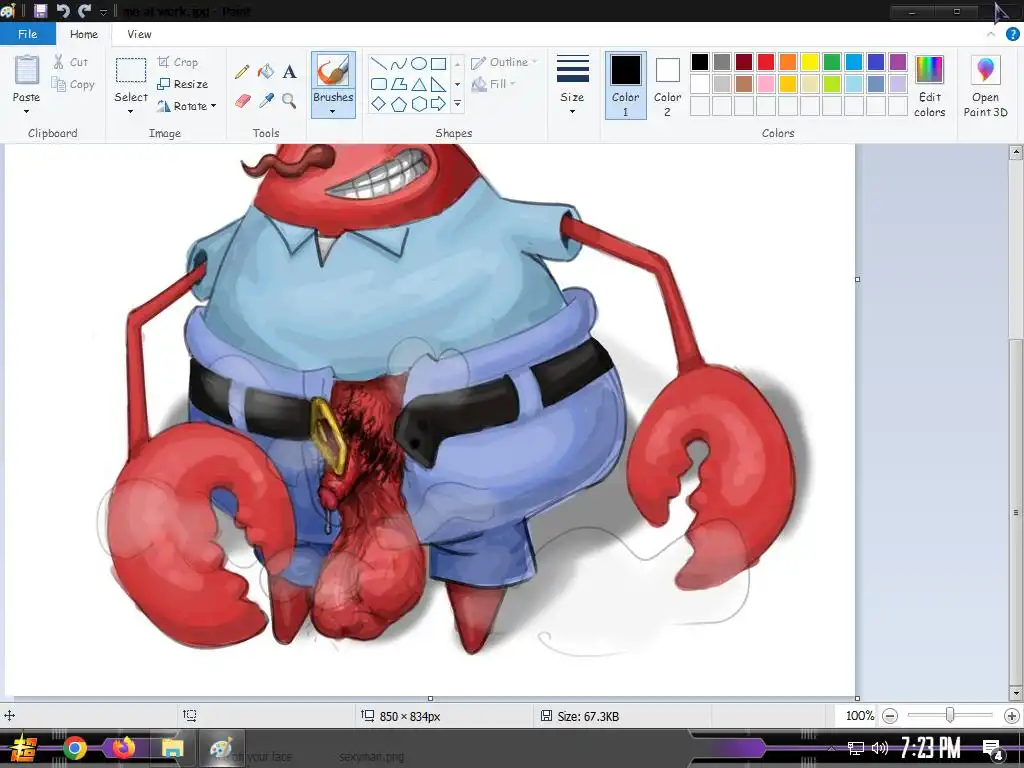Open the shape Fill dropdown

click(493, 84)
